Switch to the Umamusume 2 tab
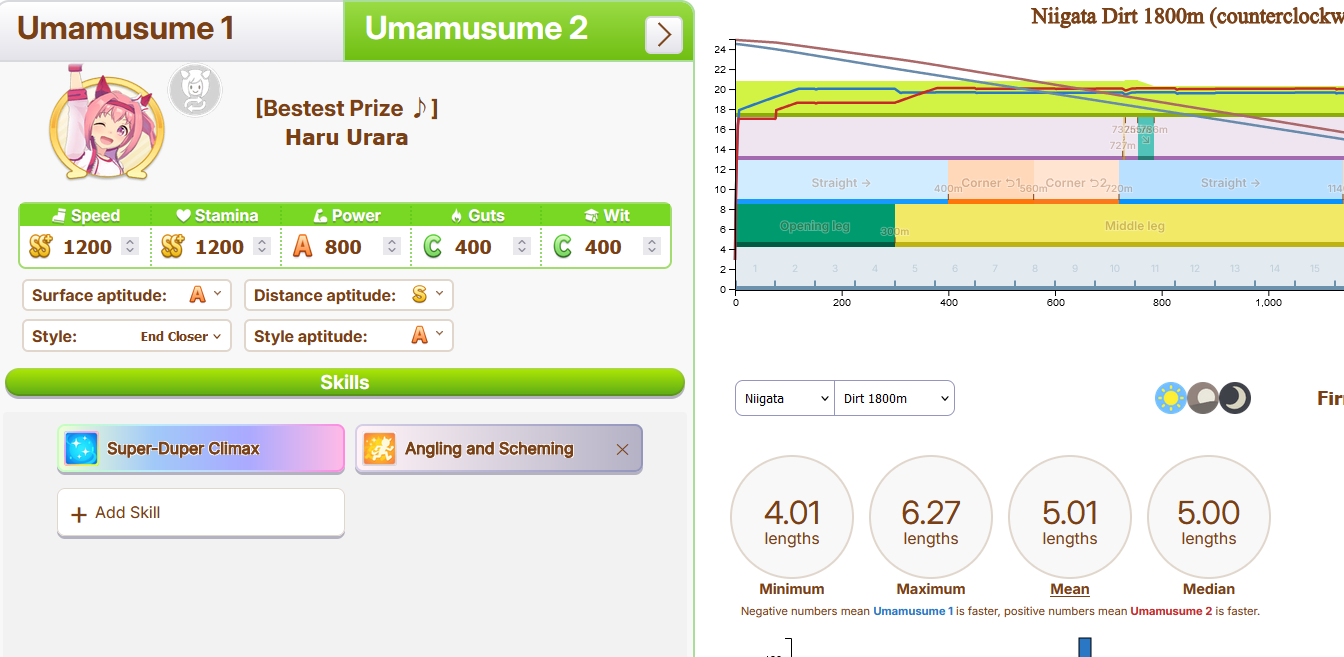Image resolution: width=1344 pixels, height=657 pixels. [519, 30]
